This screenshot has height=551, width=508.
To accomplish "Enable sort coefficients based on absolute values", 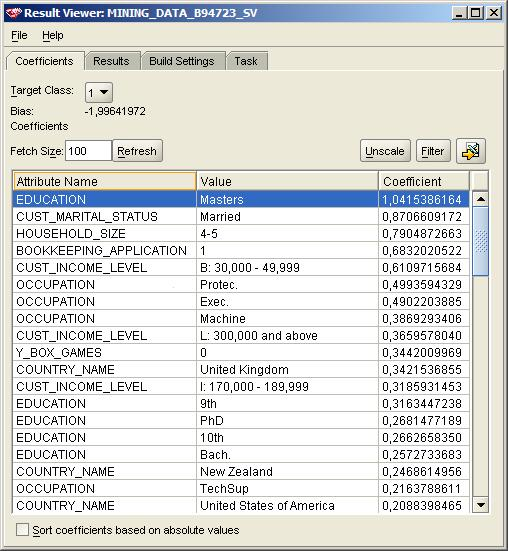I will pyautogui.click(x=22, y=530).
